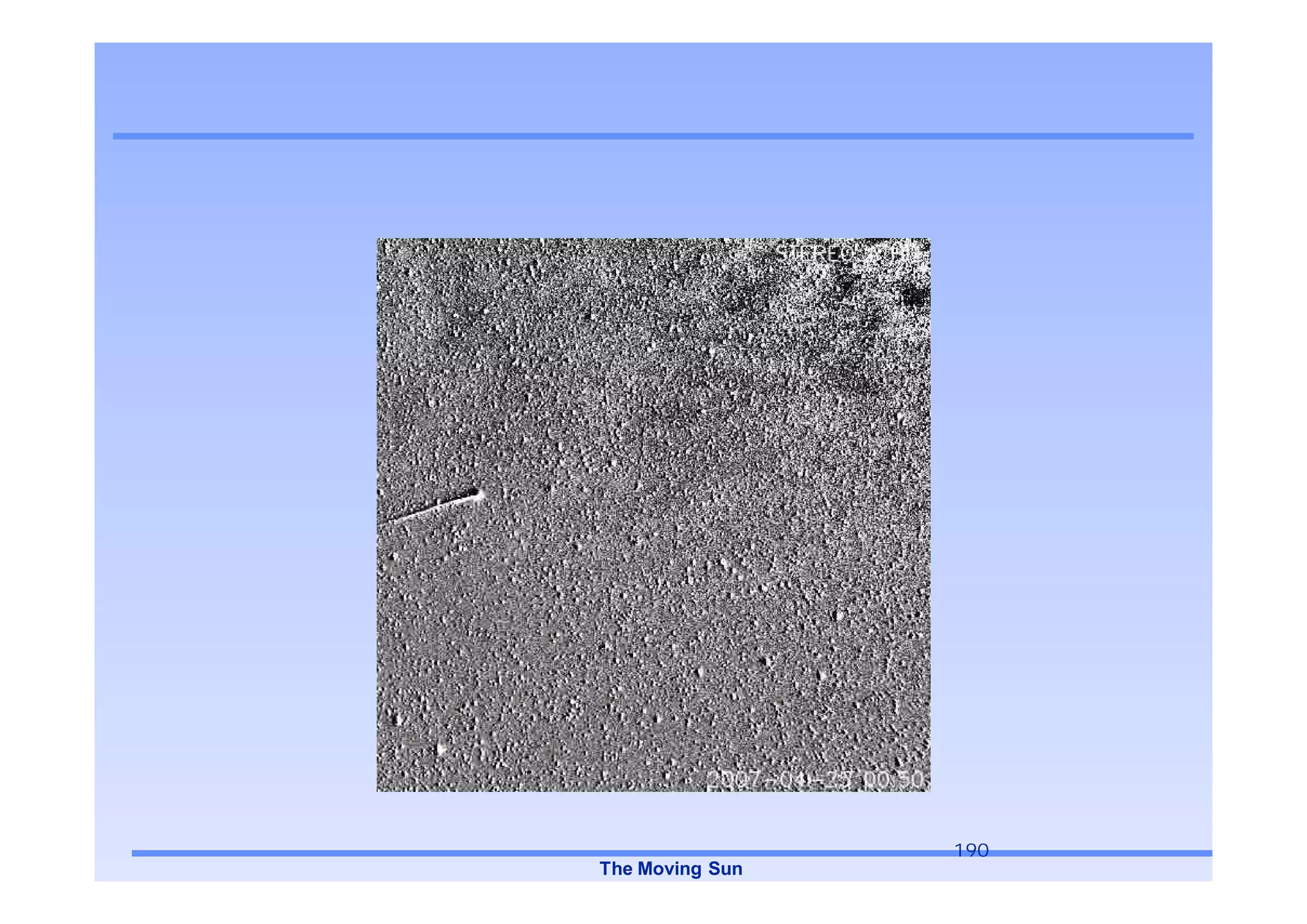Click the 2007-04-25 timestamp overlay
The image size is (1307, 924).
pos(815,779)
